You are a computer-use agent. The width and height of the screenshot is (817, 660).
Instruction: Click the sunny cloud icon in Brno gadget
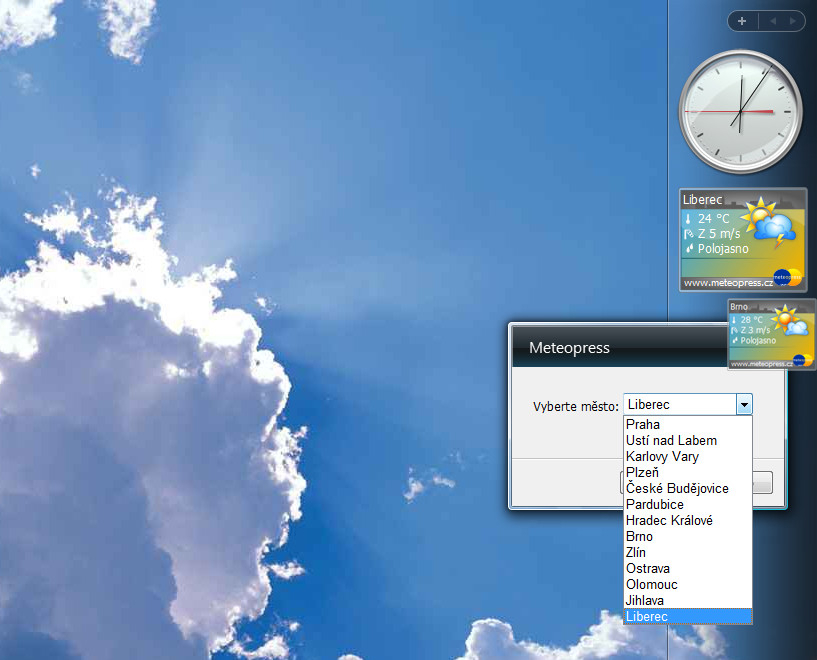tap(789, 321)
